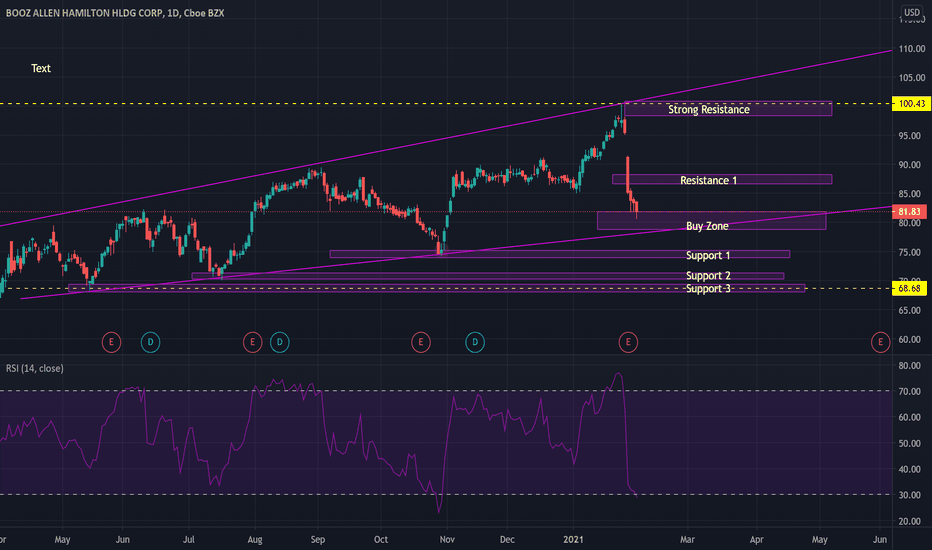This screenshot has width=932, height=550.
Task: Click the Dec label on time axis
Action: [x=507, y=540]
